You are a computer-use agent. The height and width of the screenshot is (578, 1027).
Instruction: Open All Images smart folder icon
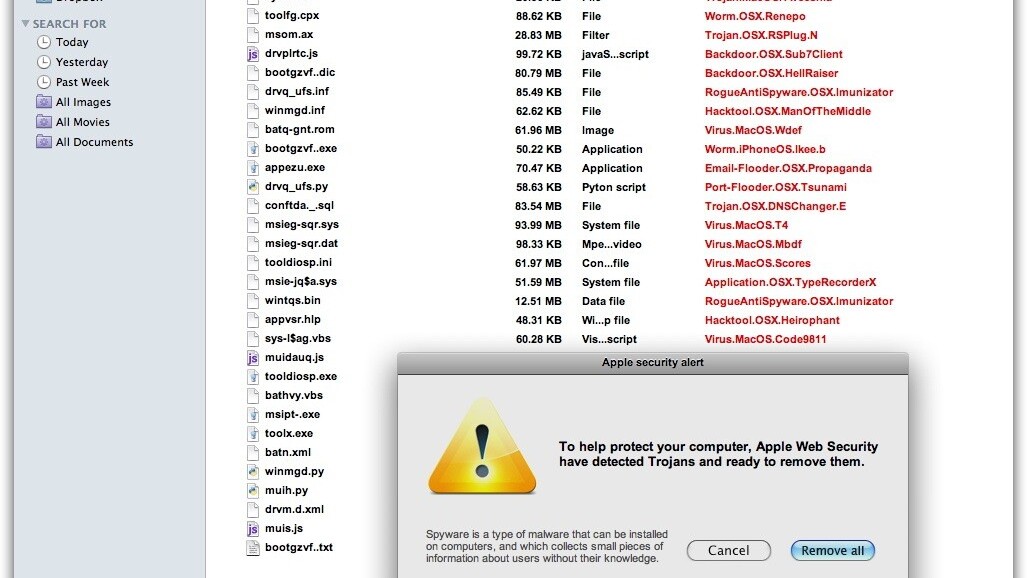(44, 102)
